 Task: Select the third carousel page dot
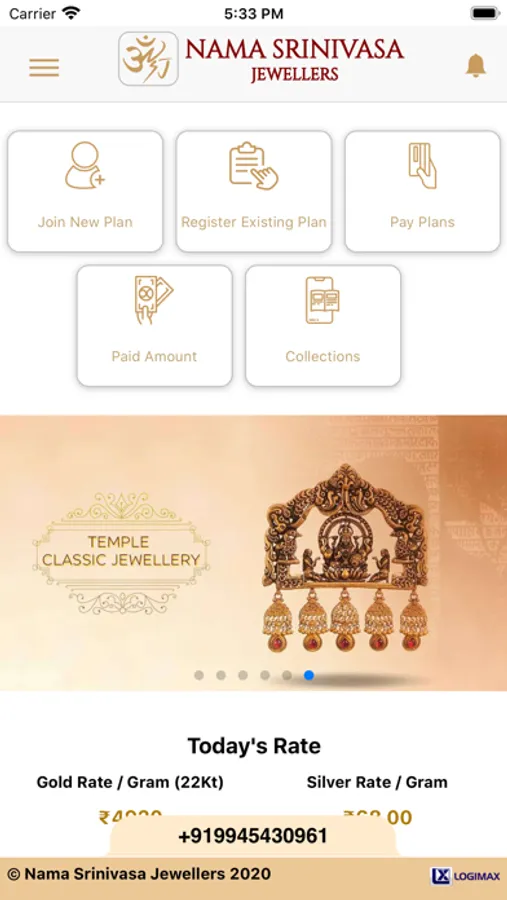(243, 676)
